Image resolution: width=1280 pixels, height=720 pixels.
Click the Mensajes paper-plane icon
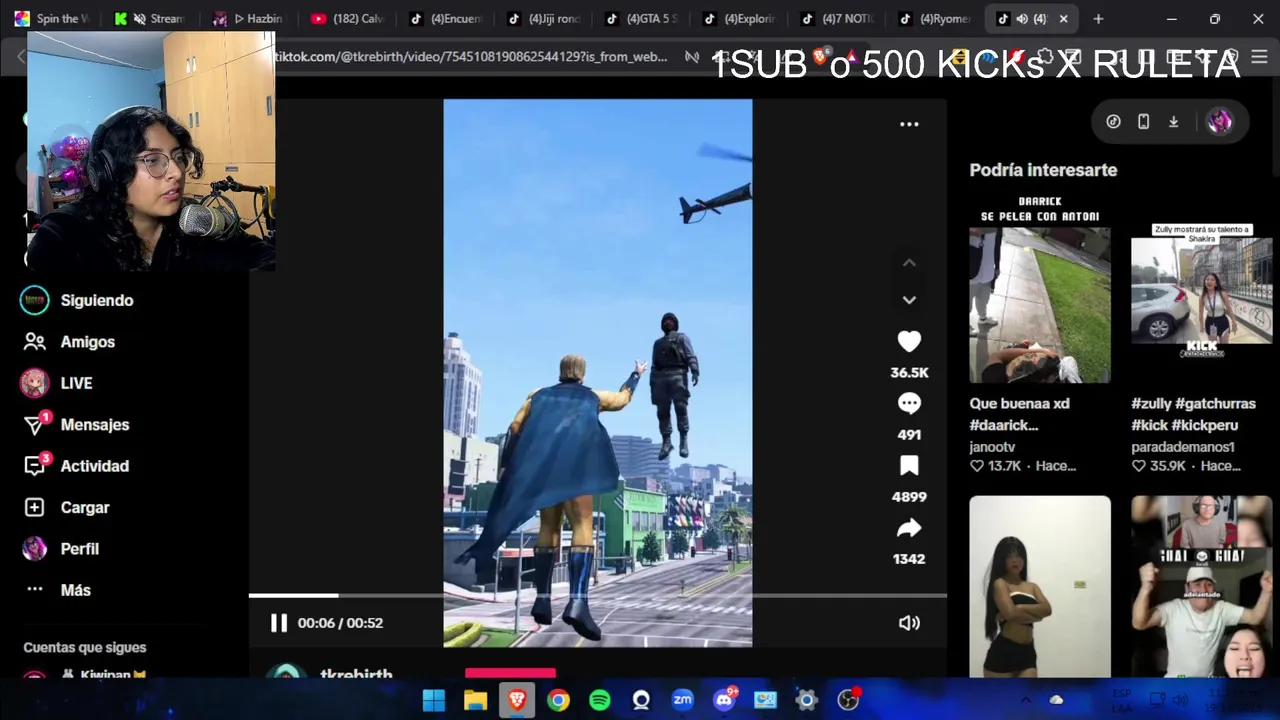coord(34,425)
